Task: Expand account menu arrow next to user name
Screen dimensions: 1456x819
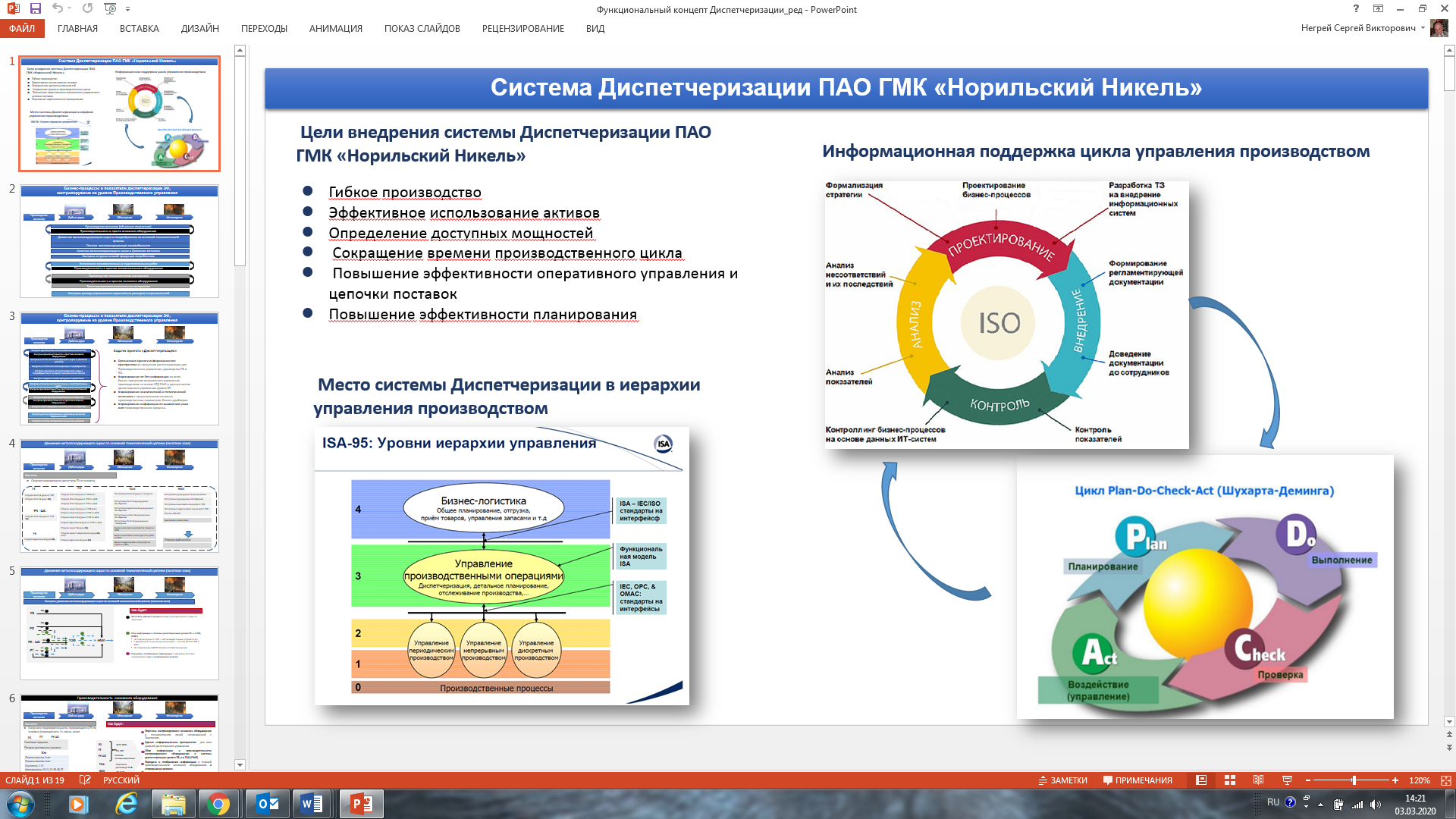Action: (x=1423, y=28)
